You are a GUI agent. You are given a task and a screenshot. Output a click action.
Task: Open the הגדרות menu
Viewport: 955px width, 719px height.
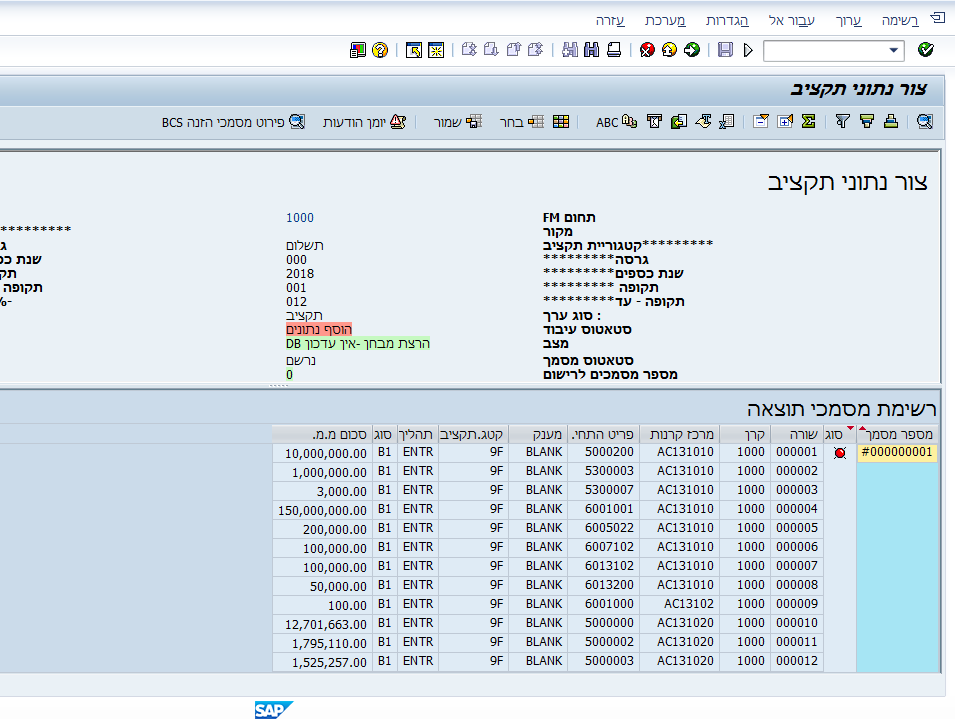(x=727, y=21)
